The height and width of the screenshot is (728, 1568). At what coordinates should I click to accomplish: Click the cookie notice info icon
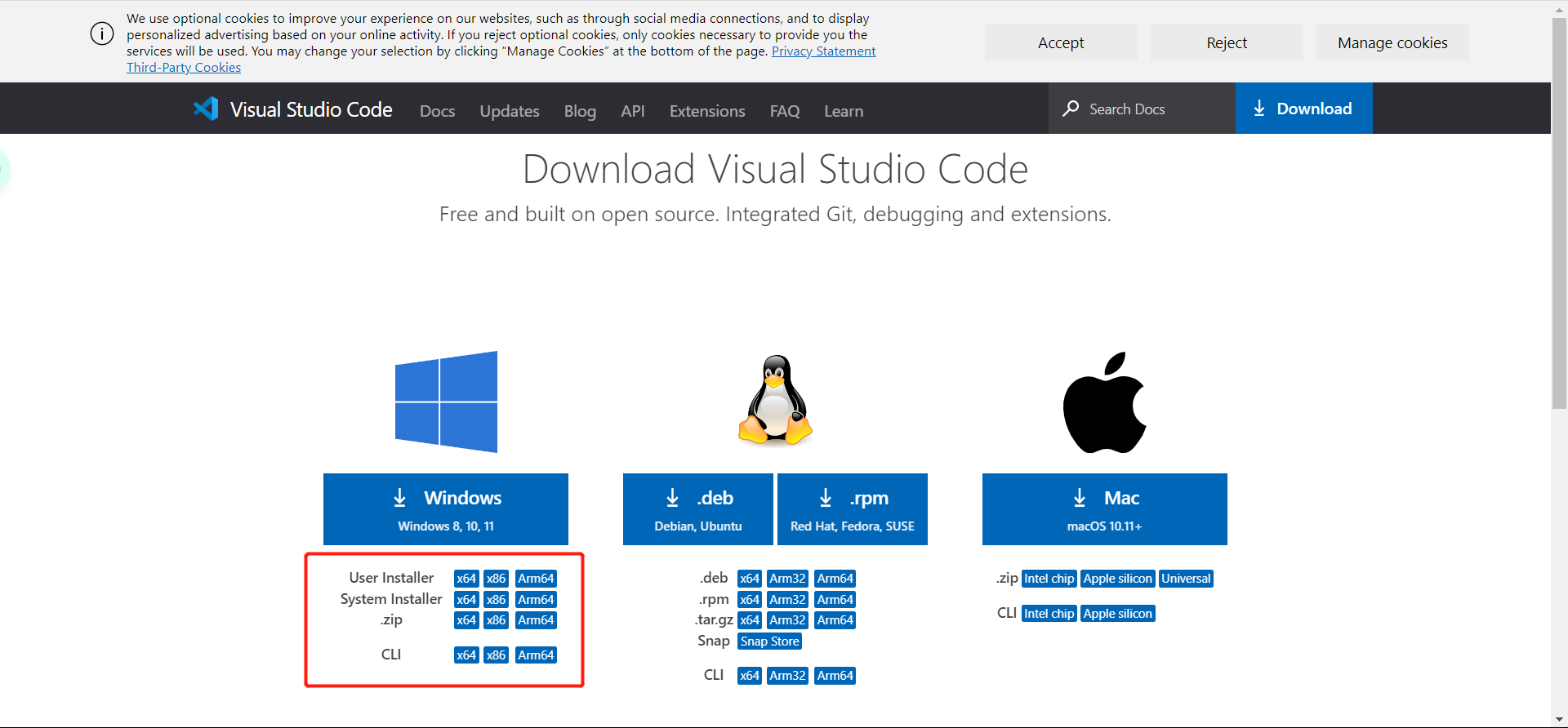(102, 34)
